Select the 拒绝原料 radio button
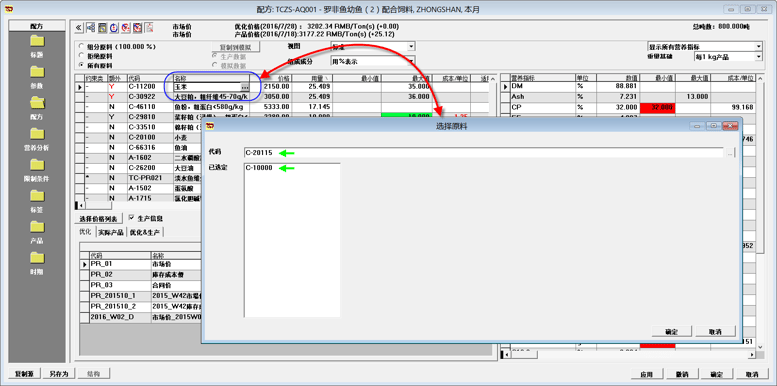777x386 pixels. pyautogui.click(x=81, y=56)
